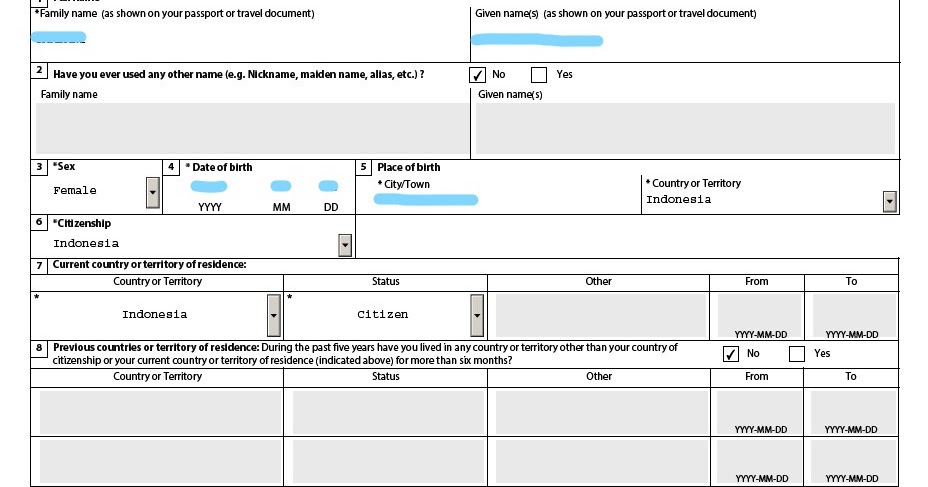Open place of birth Country or Territory dropdown
Viewport: 928px width, 487px height.
coord(890,202)
